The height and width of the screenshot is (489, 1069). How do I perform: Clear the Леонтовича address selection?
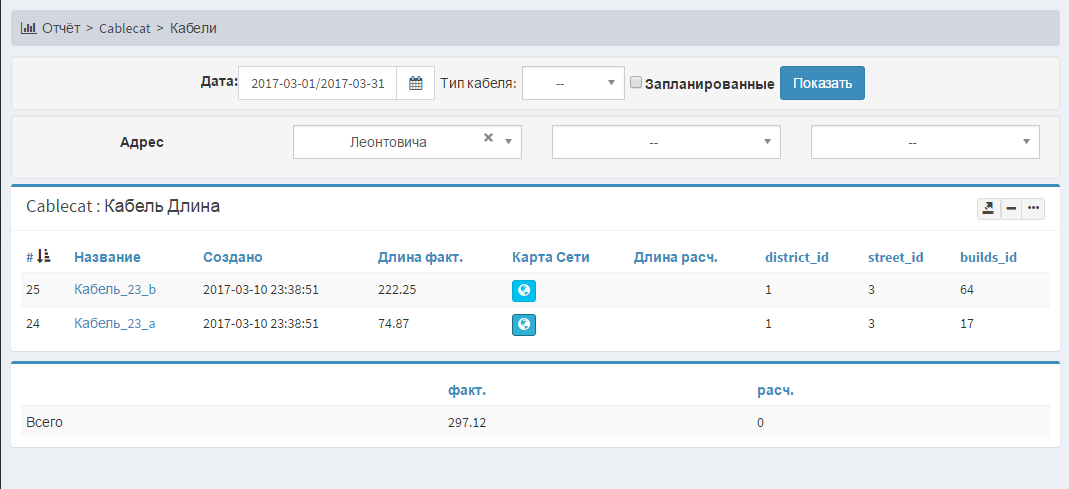click(x=488, y=139)
